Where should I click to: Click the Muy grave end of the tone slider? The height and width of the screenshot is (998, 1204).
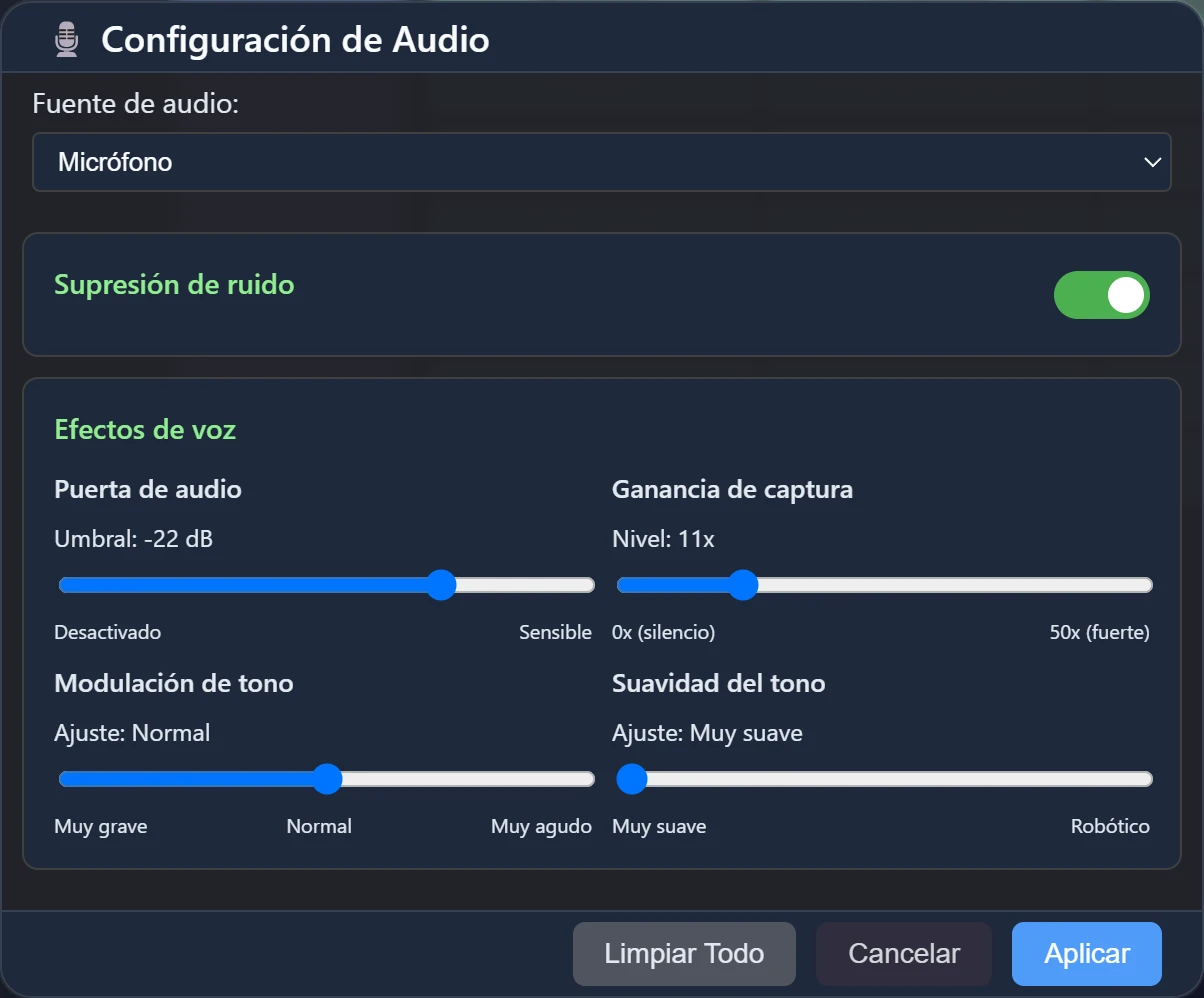click(x=64, y=779)
